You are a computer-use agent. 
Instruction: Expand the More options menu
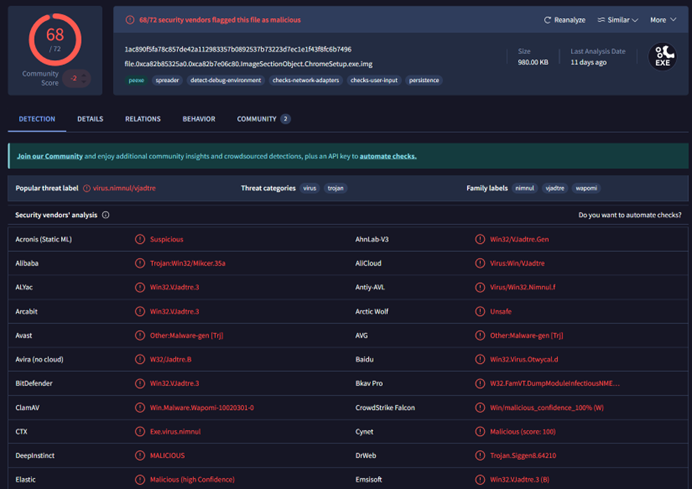click(x=663, y=20)
